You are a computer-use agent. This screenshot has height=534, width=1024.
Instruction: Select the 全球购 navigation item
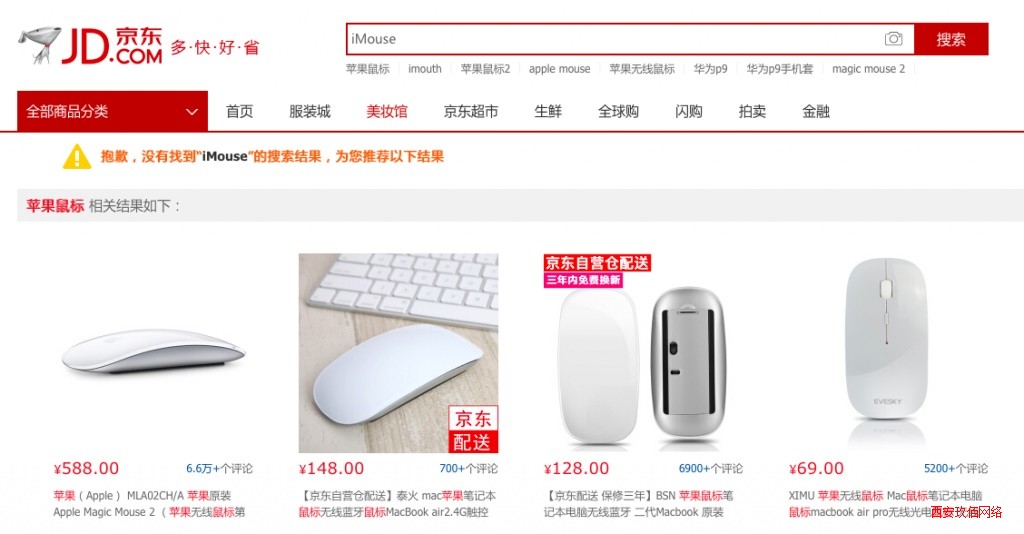pos(618,112)
